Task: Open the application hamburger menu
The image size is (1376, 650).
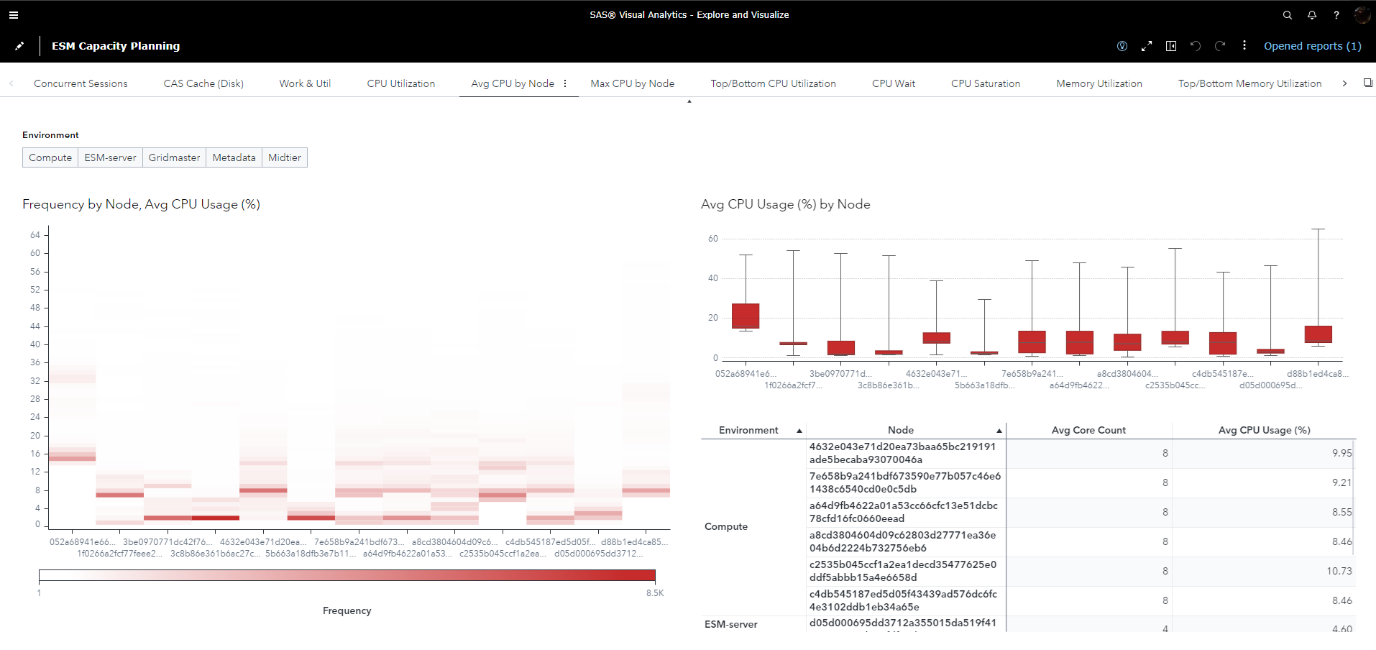Action: pos(14,14)
